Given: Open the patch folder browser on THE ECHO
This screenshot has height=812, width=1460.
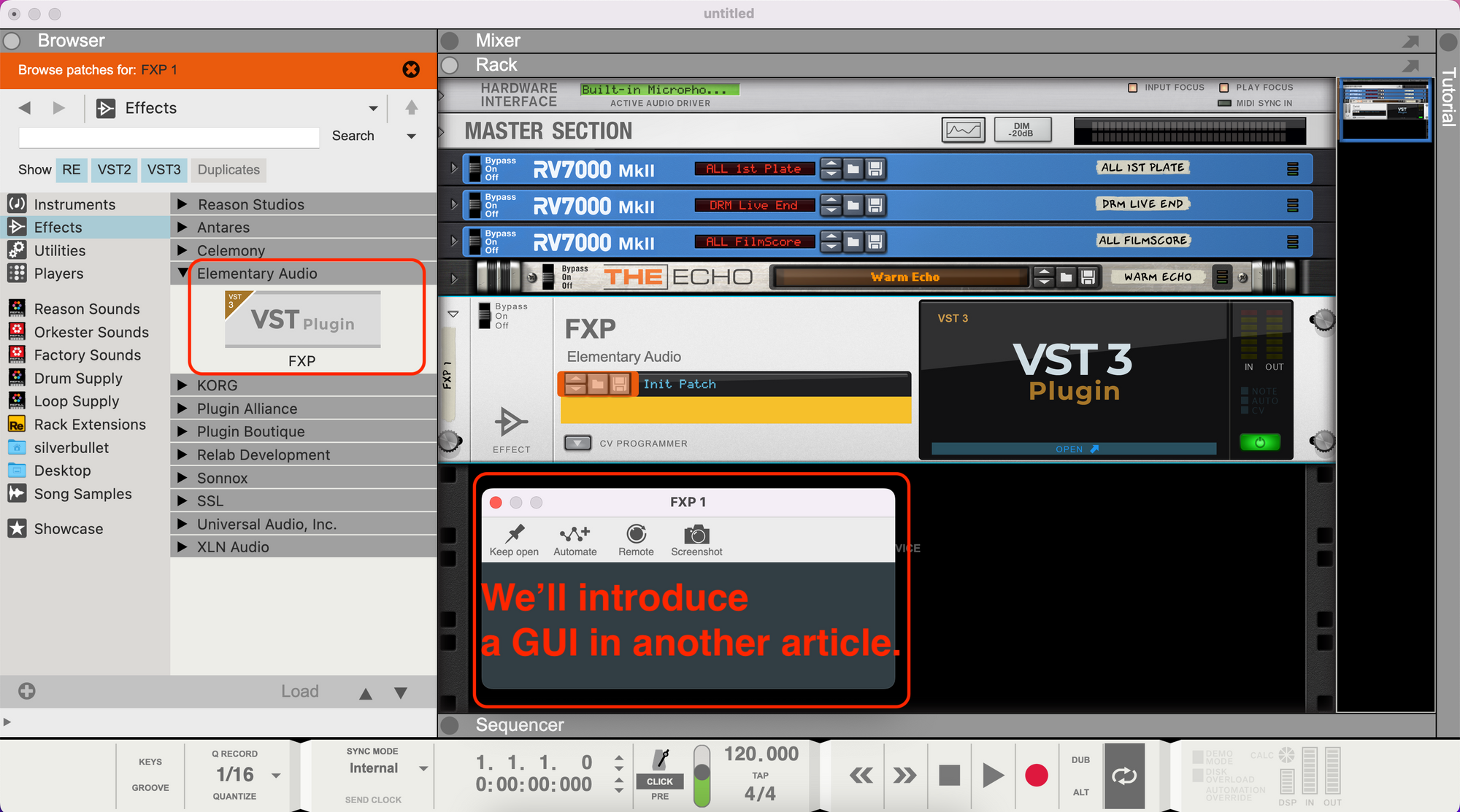Looking at the screenshot, I should [1067, 277].
